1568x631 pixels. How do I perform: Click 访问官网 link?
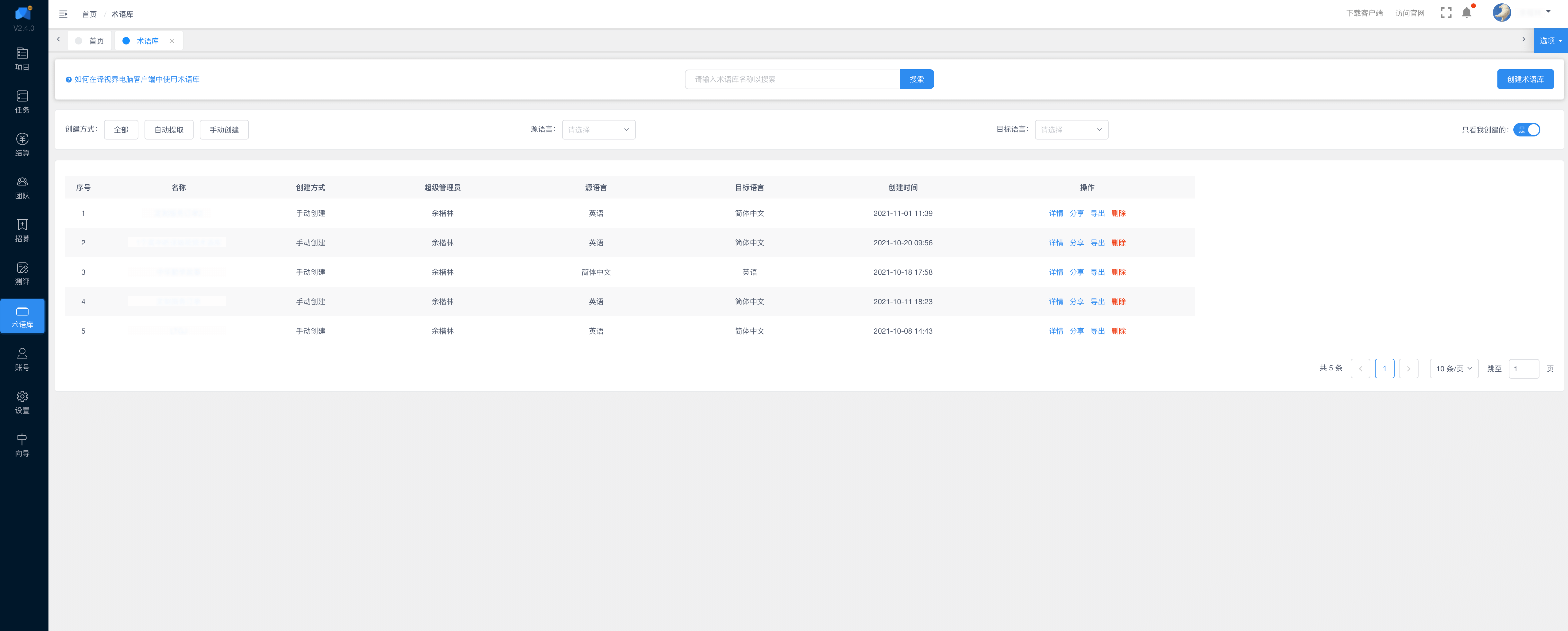[1410, 13]
